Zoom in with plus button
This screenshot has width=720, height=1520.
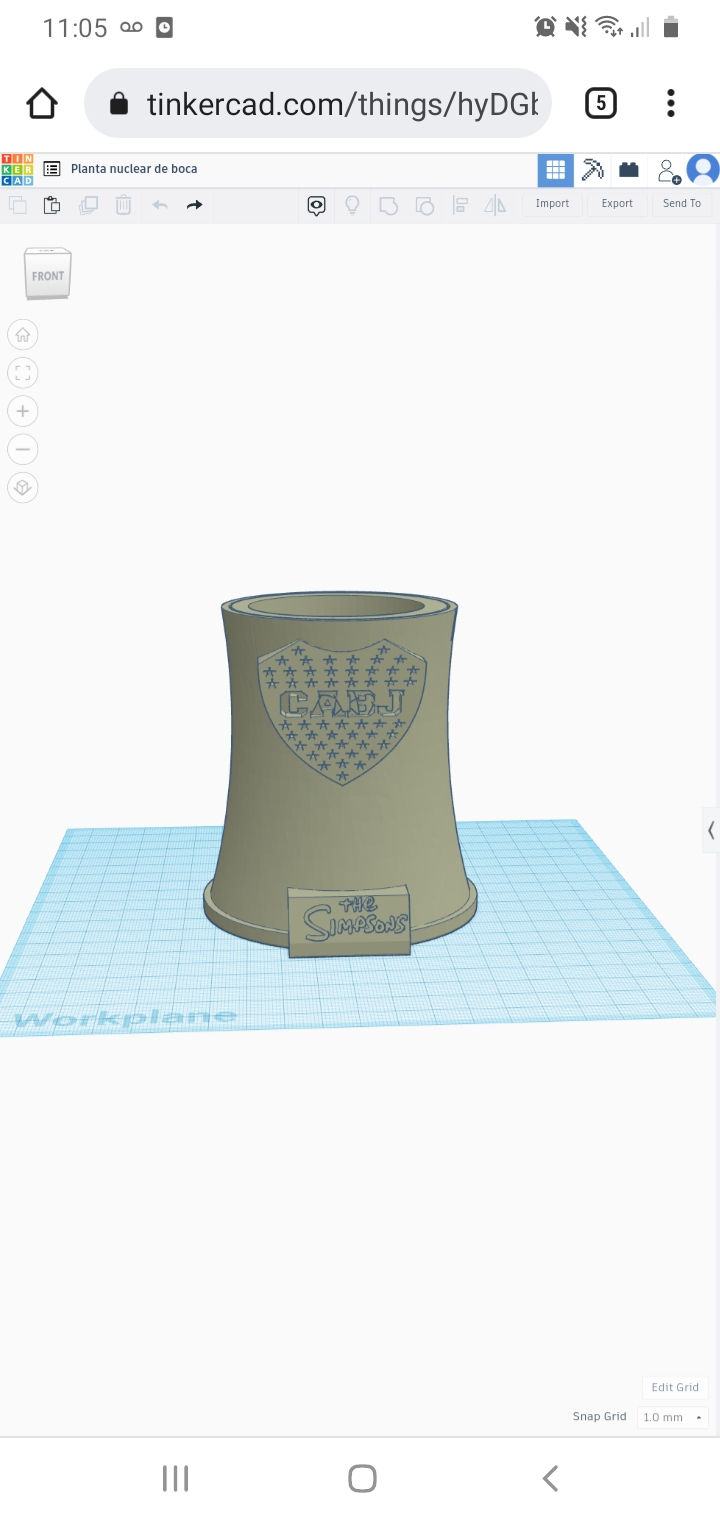(23, 411)
